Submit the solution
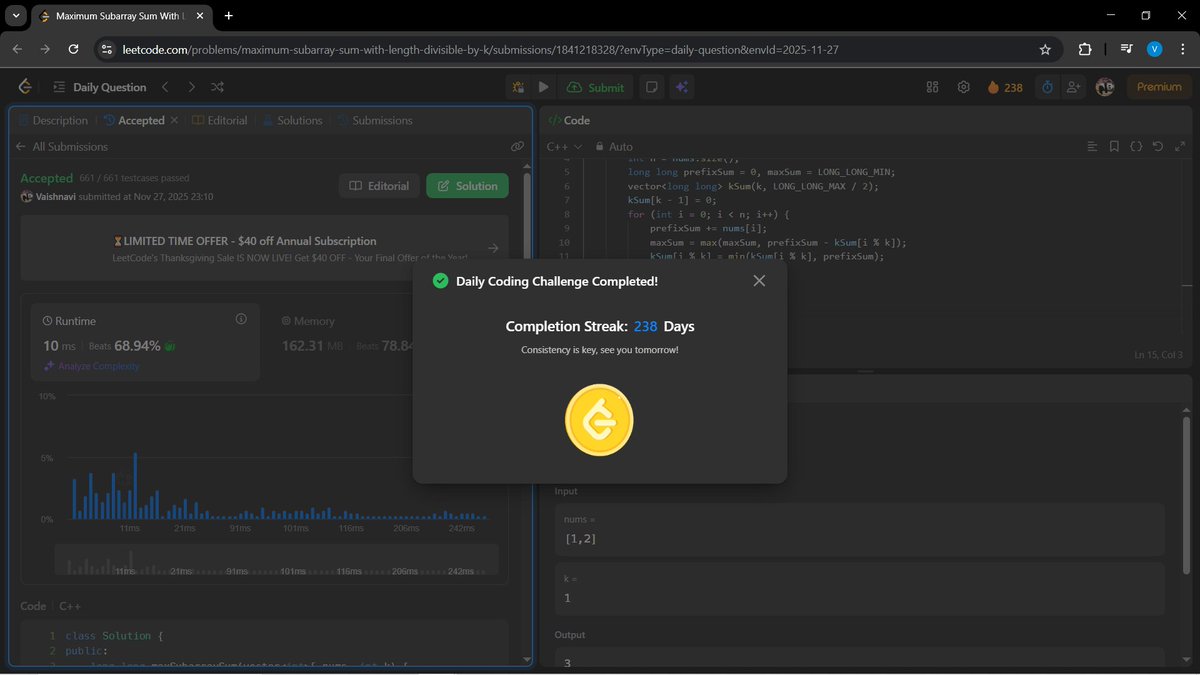1200x675 pixels. click(596, 87)
